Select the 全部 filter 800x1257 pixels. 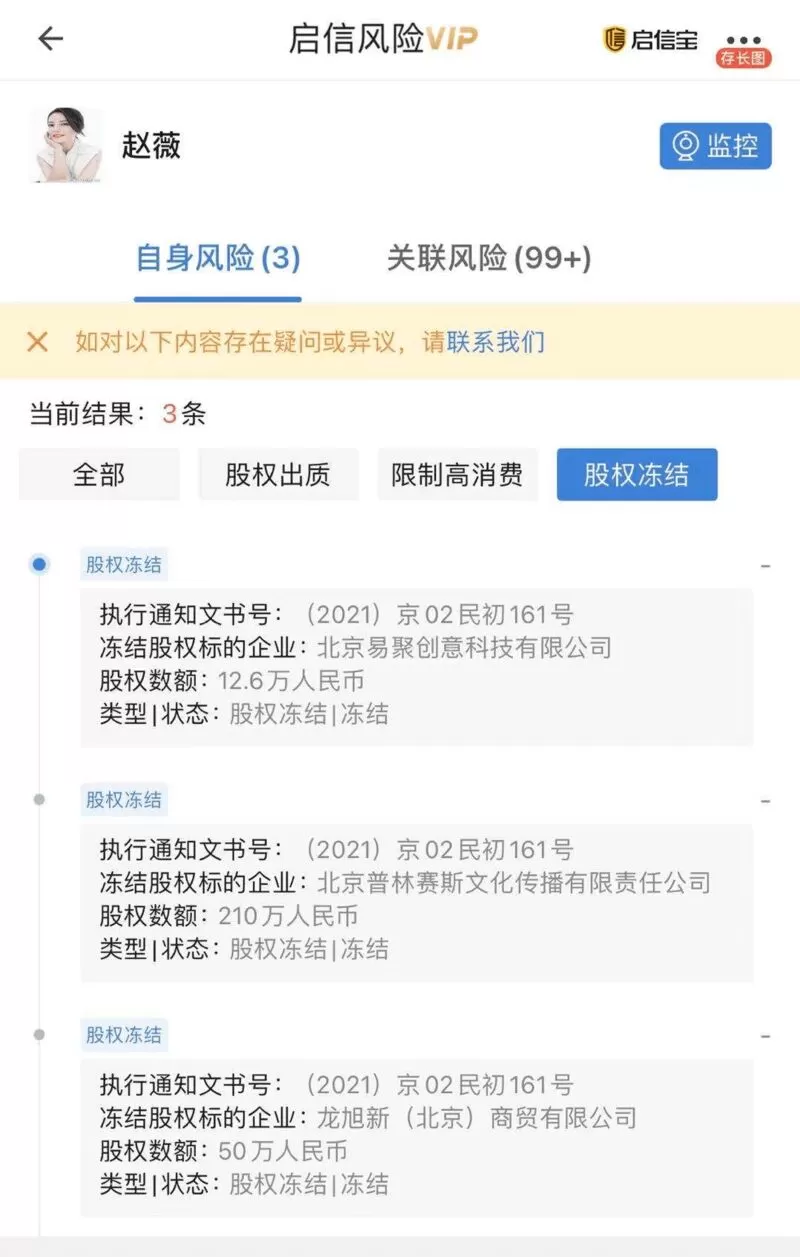[99, 474]
